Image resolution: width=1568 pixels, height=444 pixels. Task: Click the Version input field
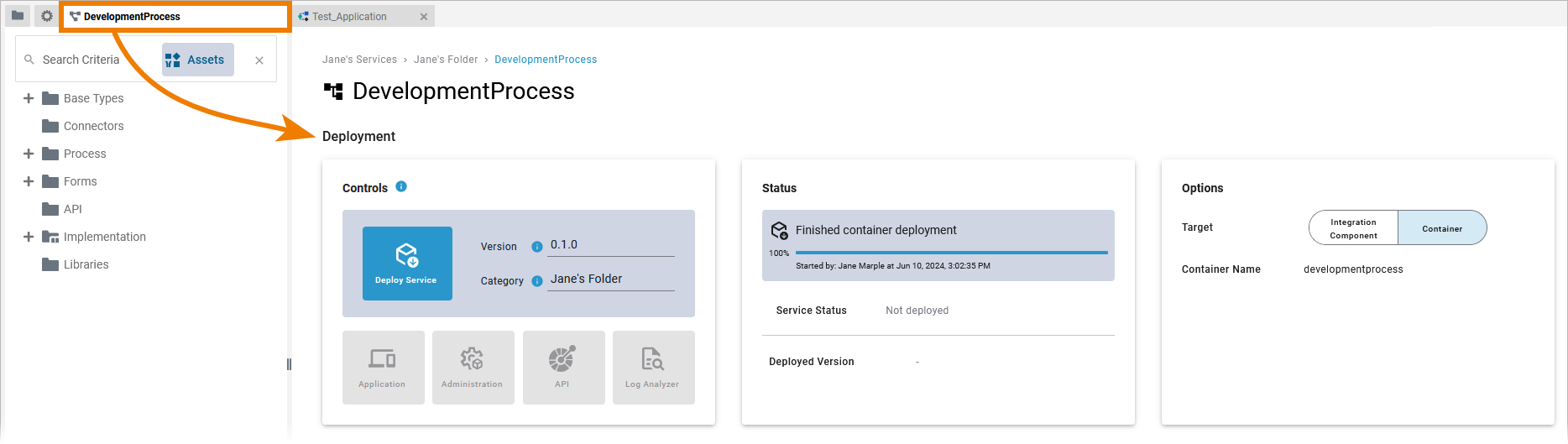610,245
